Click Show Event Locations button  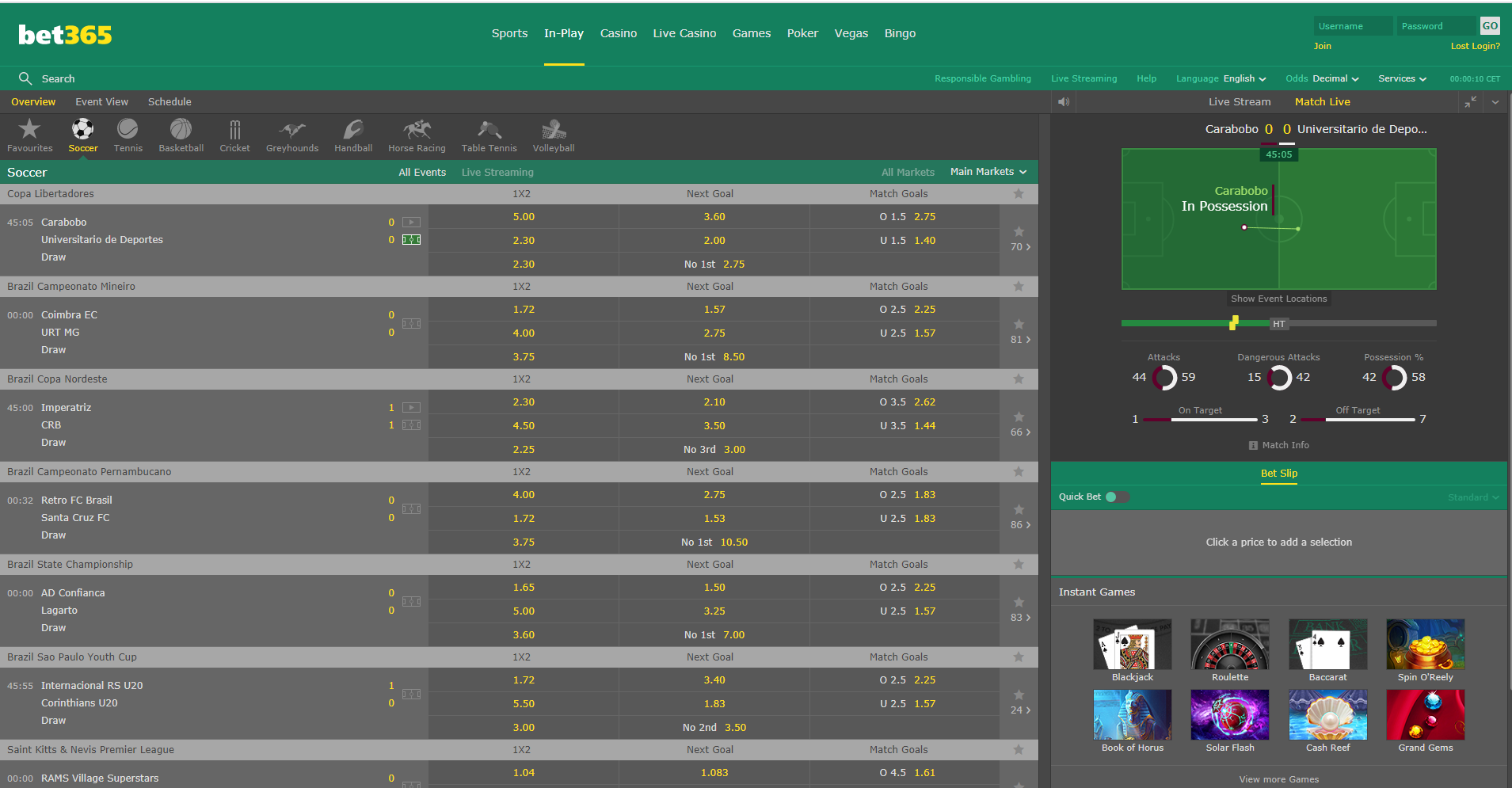click(x=1278, y=299)
